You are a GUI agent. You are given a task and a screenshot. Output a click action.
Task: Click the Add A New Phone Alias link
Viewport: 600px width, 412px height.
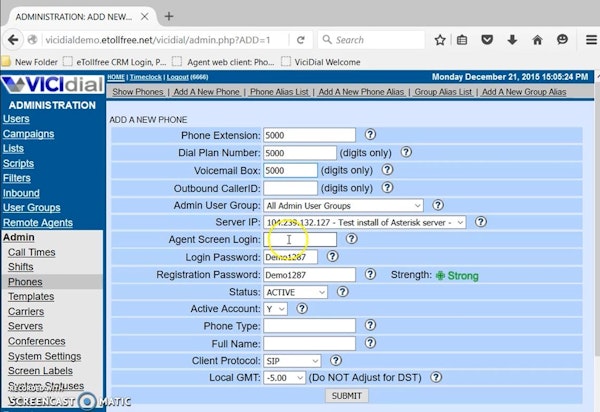[x=357, y=92]
